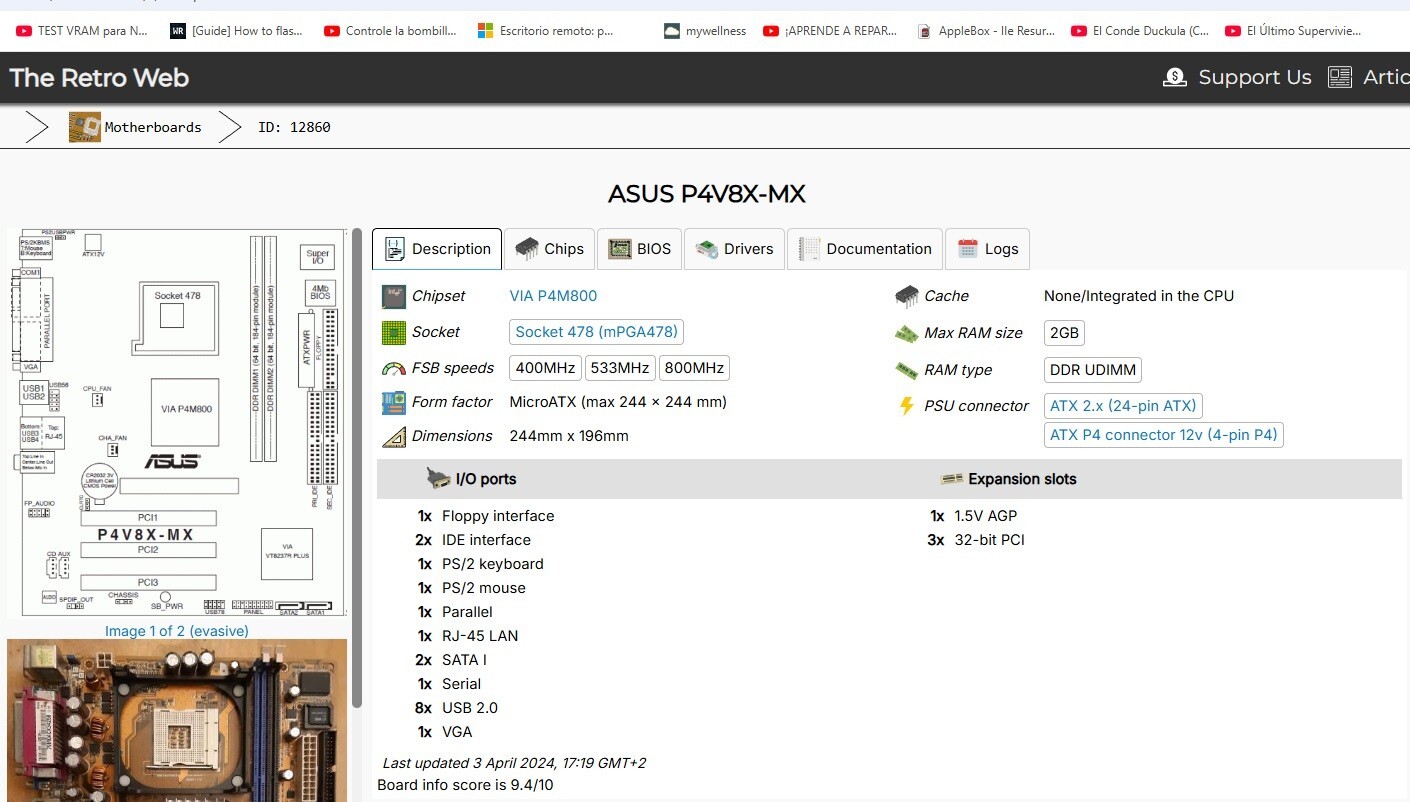Click the Cache chip icon
1410x802 pixels.
[907, 296]
